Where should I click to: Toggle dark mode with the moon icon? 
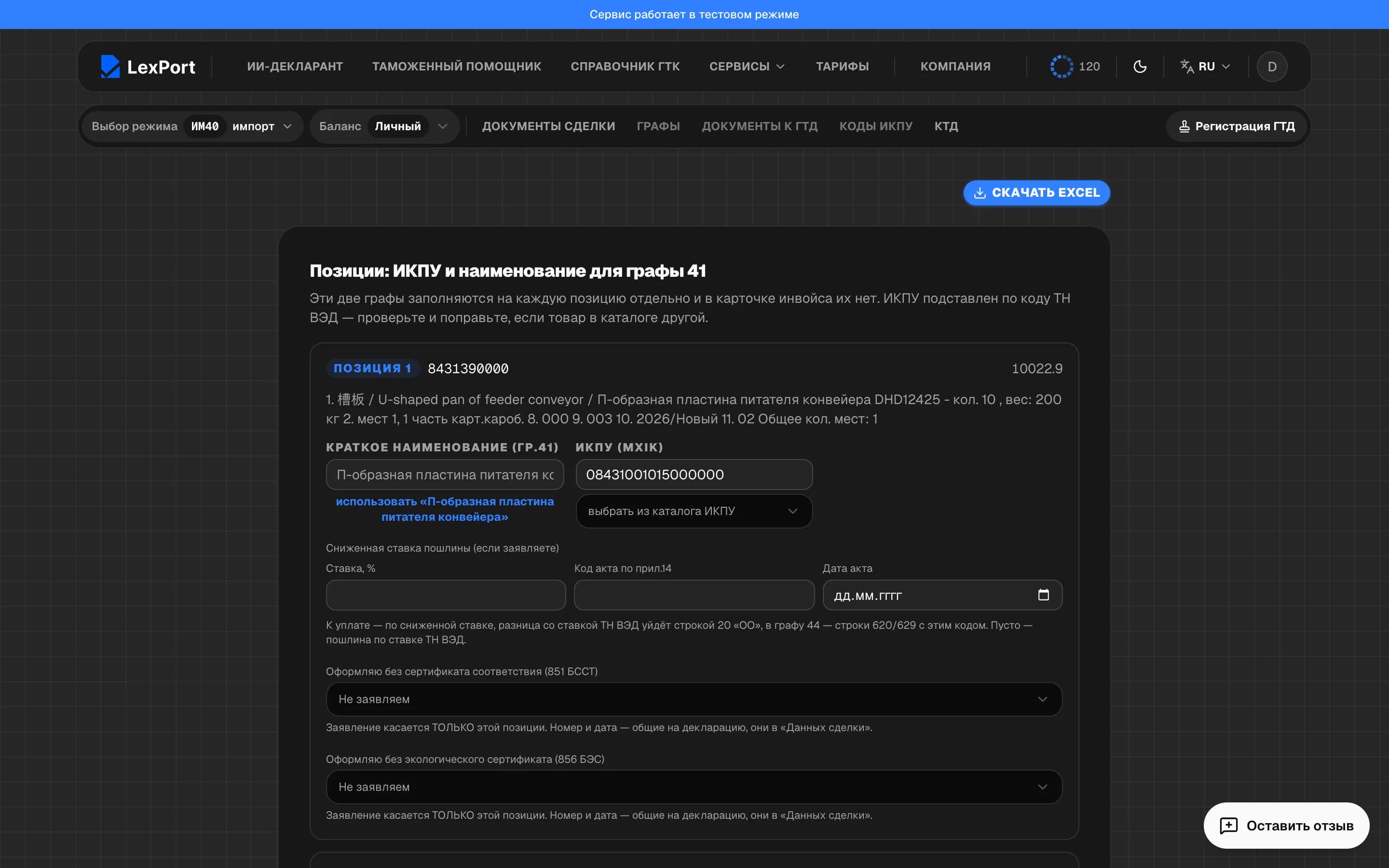coord(1140,67)
